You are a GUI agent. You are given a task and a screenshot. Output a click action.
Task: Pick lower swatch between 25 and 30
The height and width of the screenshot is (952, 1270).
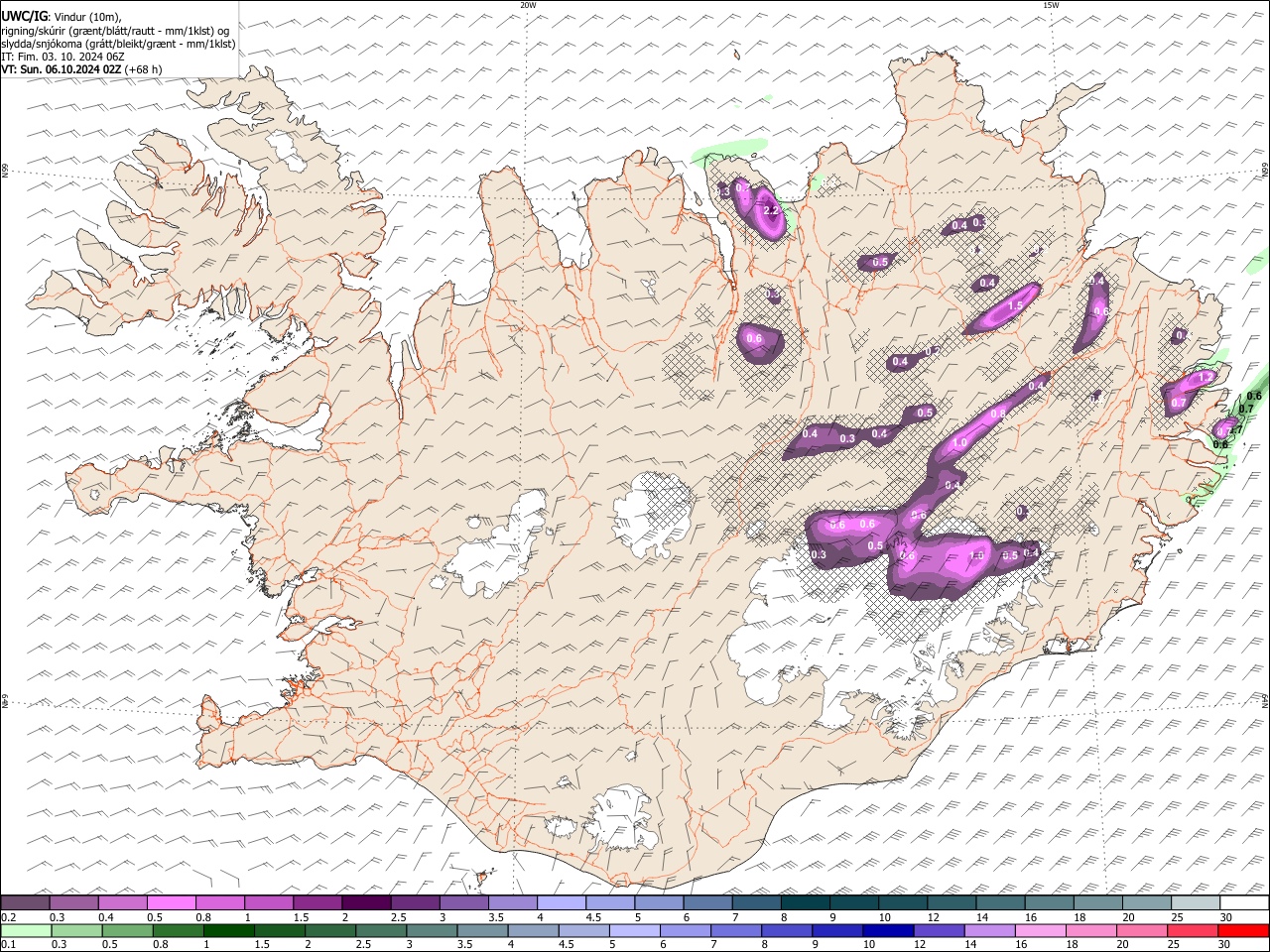coord(1194,930)
